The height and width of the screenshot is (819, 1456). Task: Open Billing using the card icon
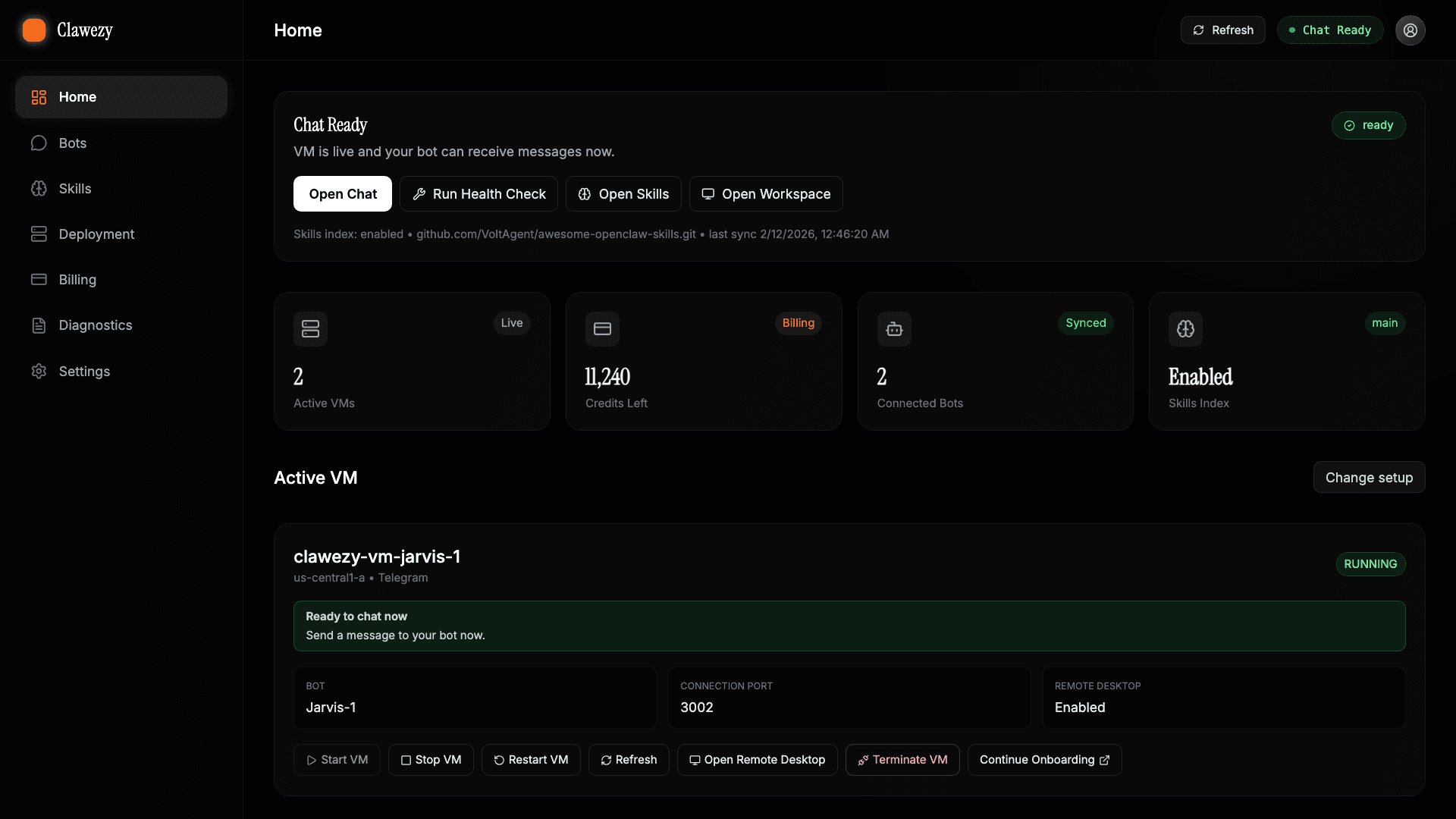pyautogui.click(x=39, y=279)
